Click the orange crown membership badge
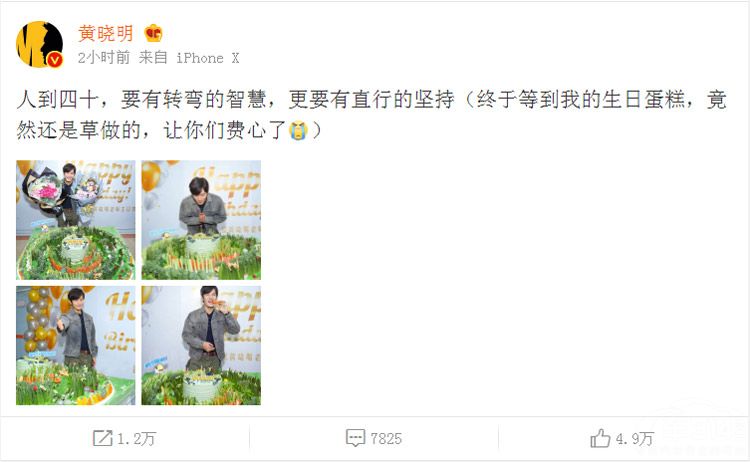 pos(154,33)
